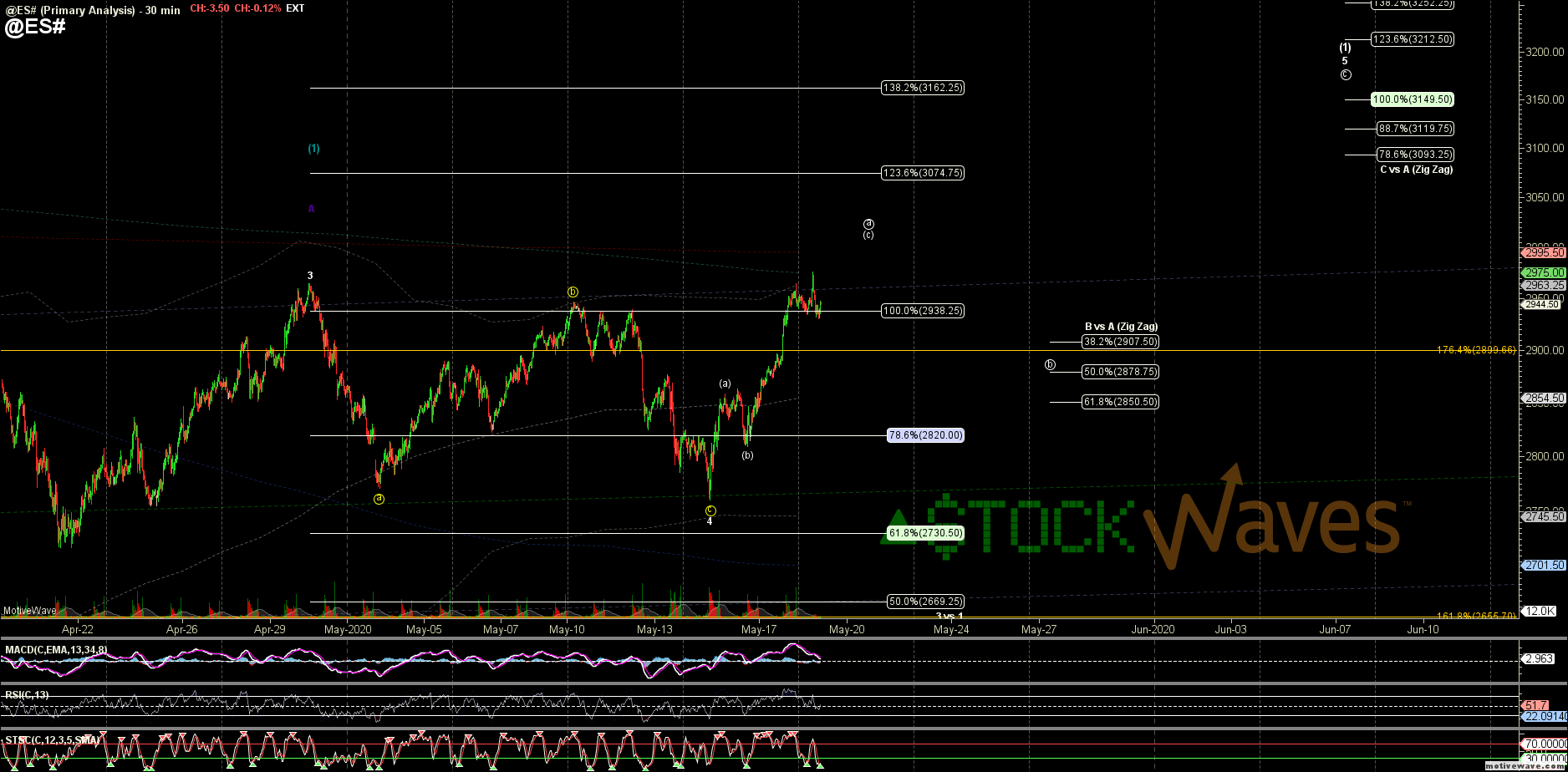Select the 'B vs A (Zig Zag)' caption
Viewport: 1568px width, 772px height.
click(x=1121, y=327)
